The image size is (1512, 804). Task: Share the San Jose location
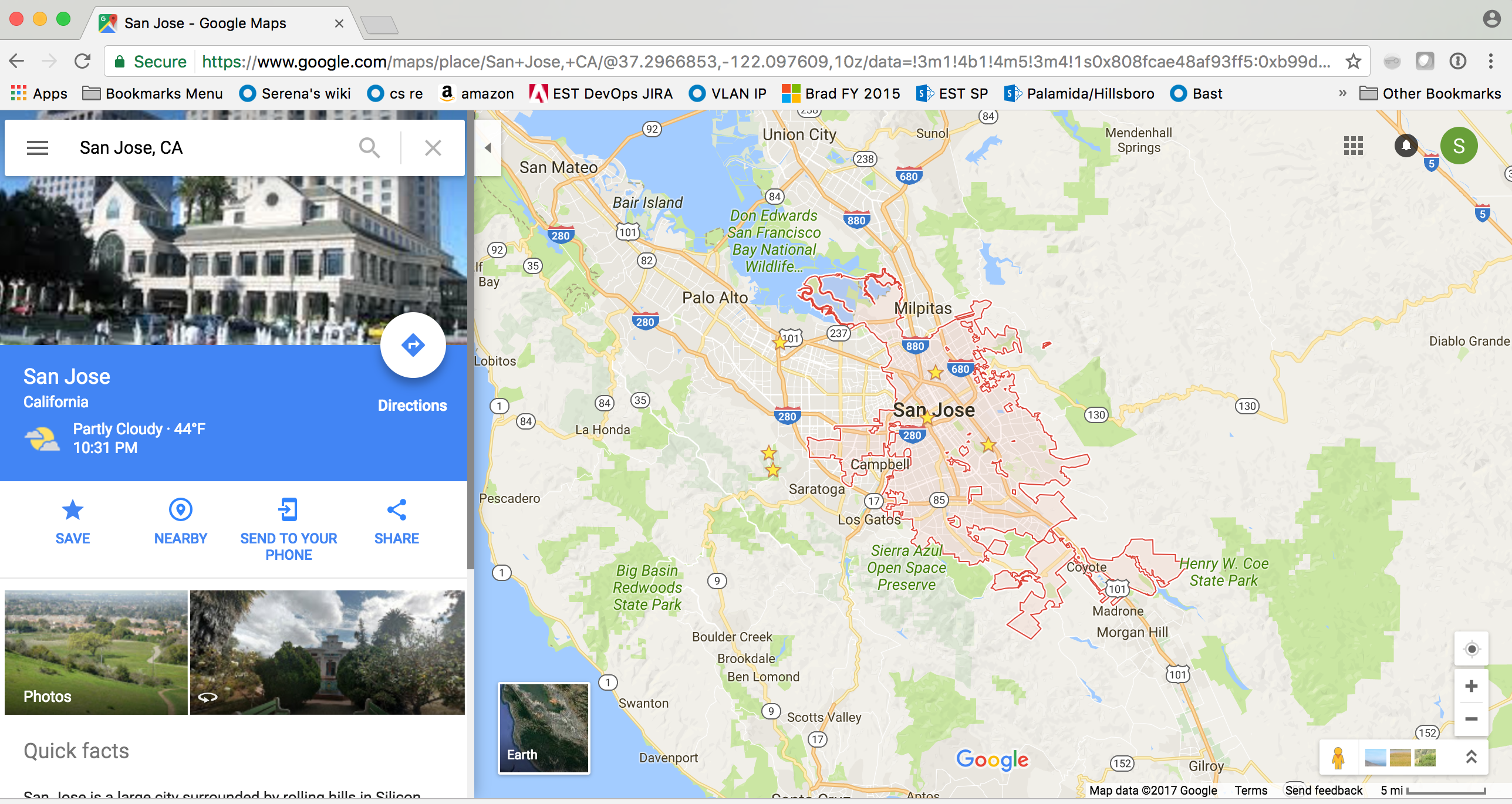pyautogui.click(x=397, y=522)
